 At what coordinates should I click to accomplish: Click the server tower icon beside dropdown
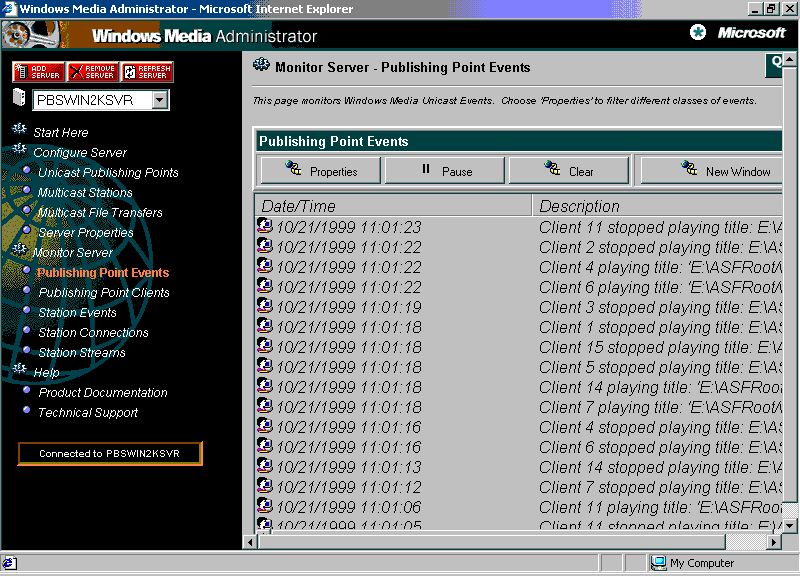[19, 97]
